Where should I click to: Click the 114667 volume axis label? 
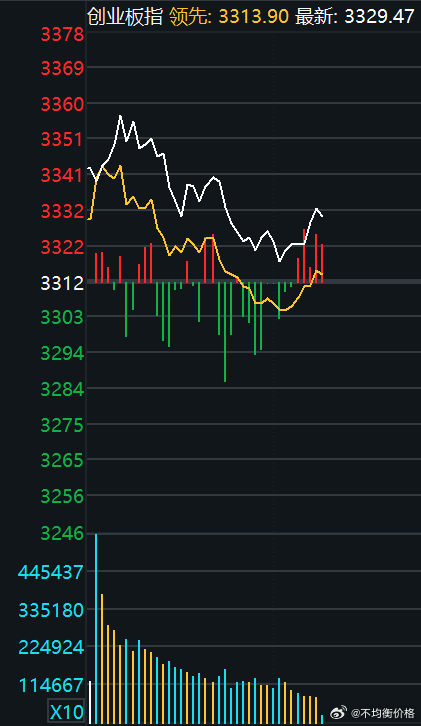[x=51, y=685]
